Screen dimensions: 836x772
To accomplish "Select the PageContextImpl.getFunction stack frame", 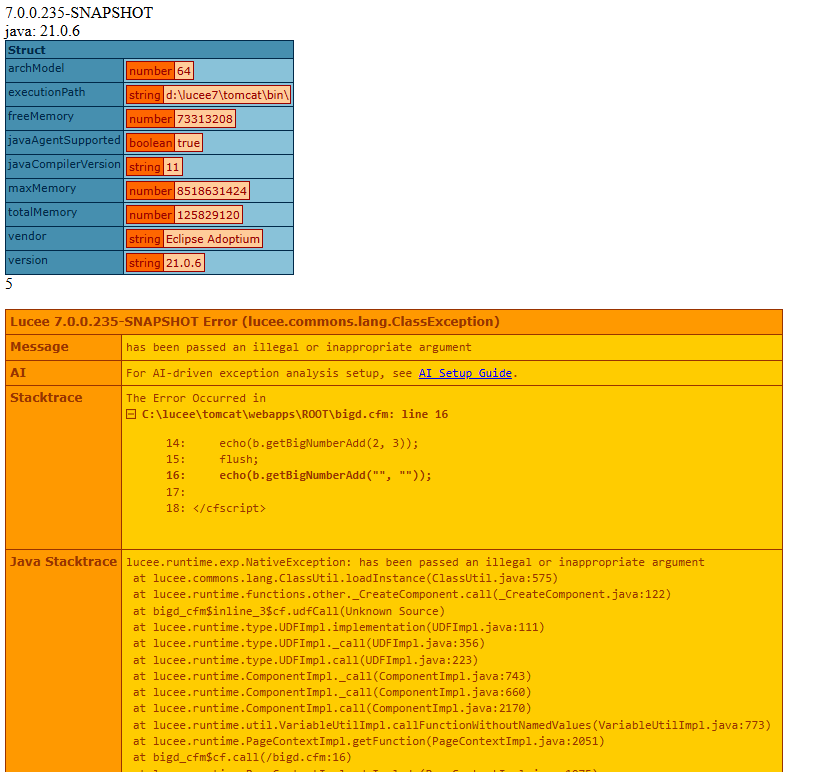I will [x=369, y=741].
